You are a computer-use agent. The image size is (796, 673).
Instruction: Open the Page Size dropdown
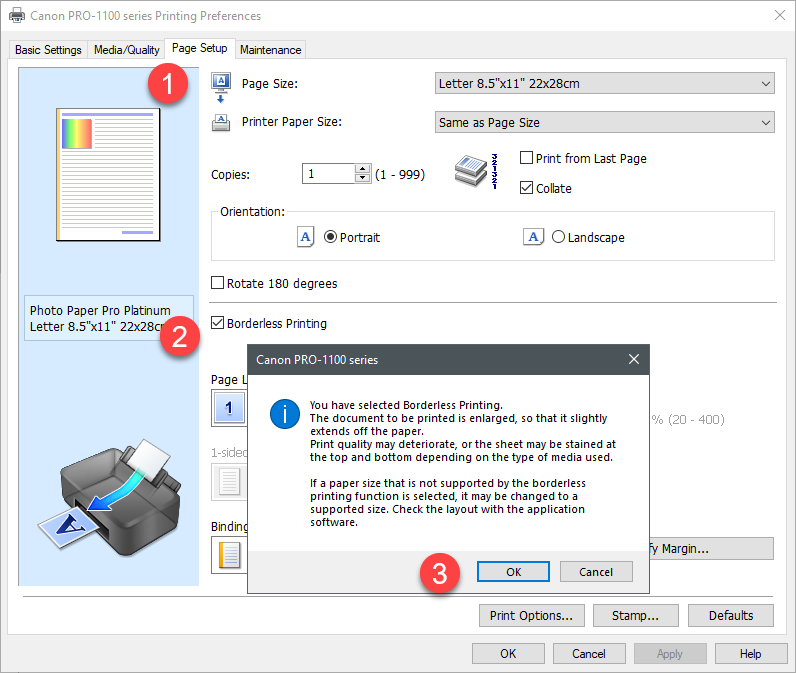click(605, 84)
